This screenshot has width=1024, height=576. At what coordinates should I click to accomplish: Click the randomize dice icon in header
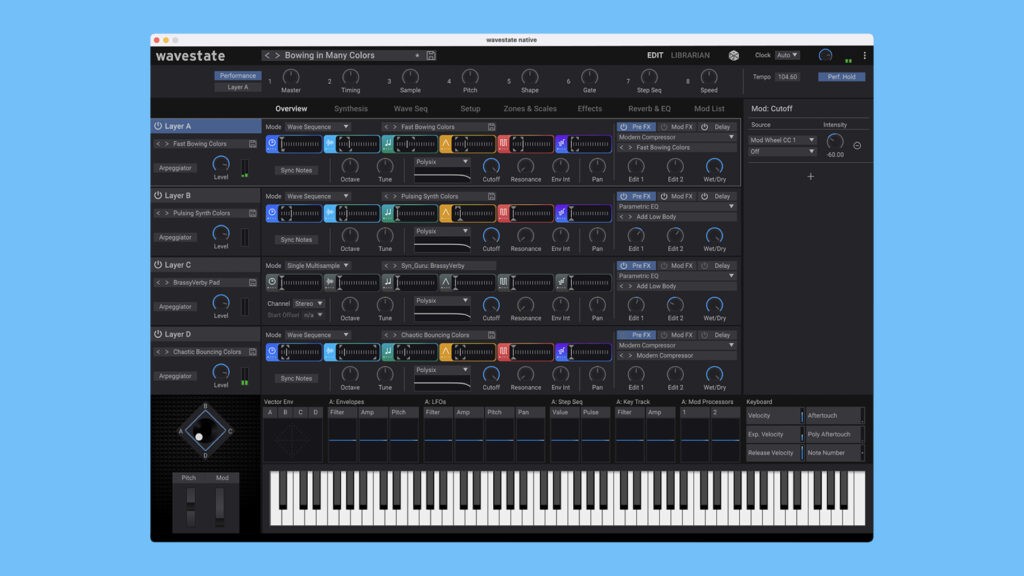[x=733, y=56]
